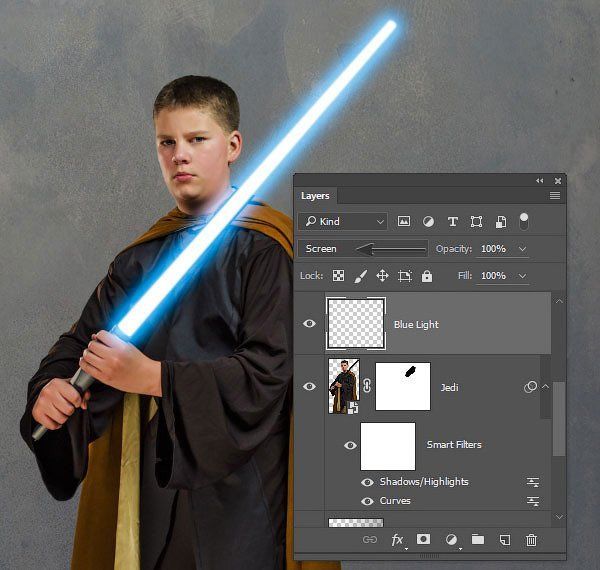Filter for adjustment layers icon

[x=428, y=221]
